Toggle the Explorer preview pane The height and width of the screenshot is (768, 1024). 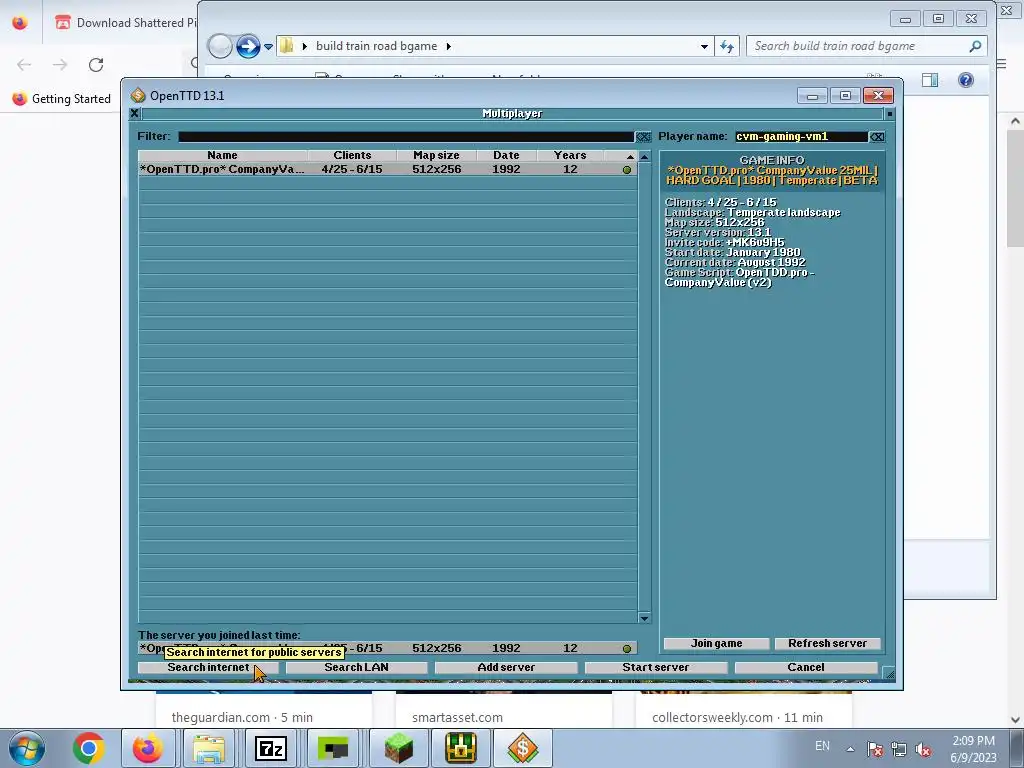point(930,80)
